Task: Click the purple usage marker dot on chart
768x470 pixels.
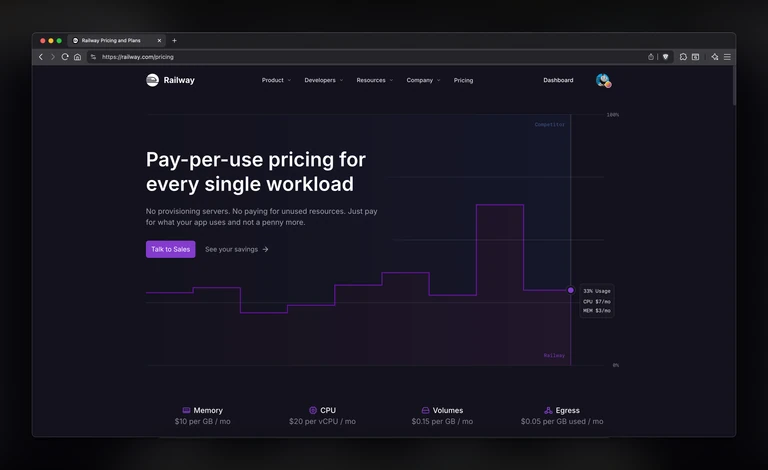Action: 571,290
